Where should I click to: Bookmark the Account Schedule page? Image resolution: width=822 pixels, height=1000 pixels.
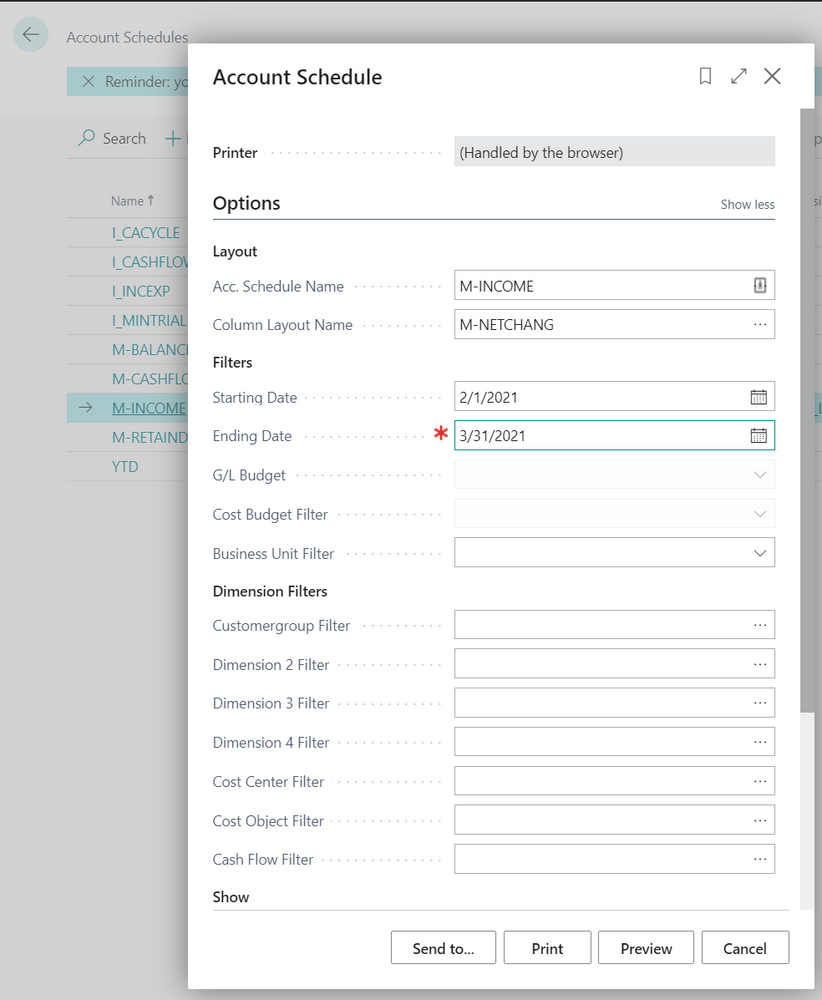pos(704,76)
